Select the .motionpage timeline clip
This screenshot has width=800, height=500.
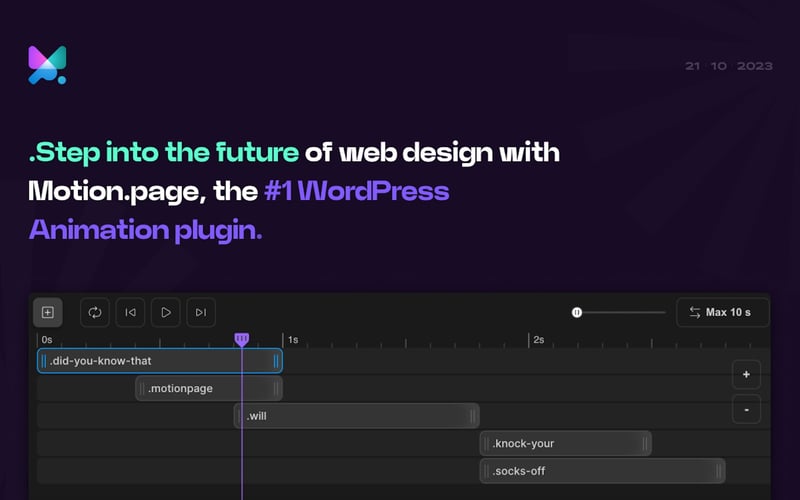(x=209, y=388)
